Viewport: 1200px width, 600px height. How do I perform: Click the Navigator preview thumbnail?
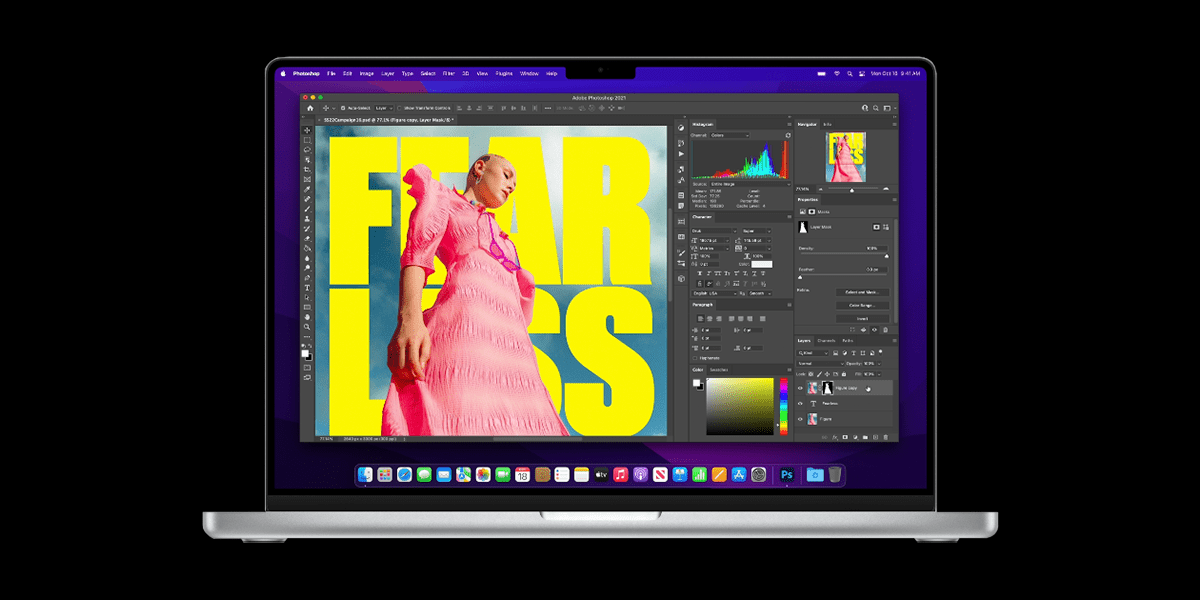(x=845, y=157)
